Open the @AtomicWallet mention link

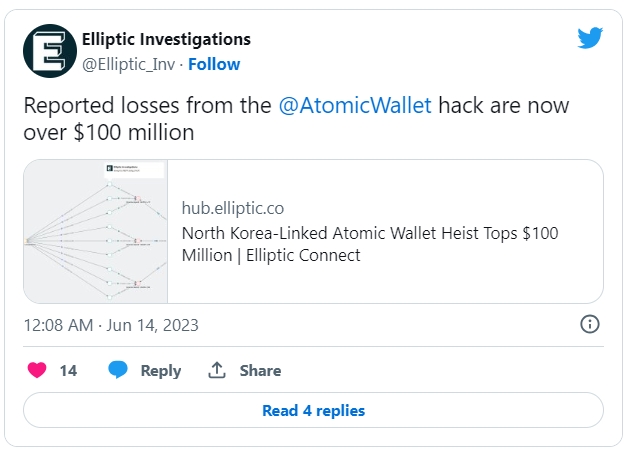tap(355, 106)
